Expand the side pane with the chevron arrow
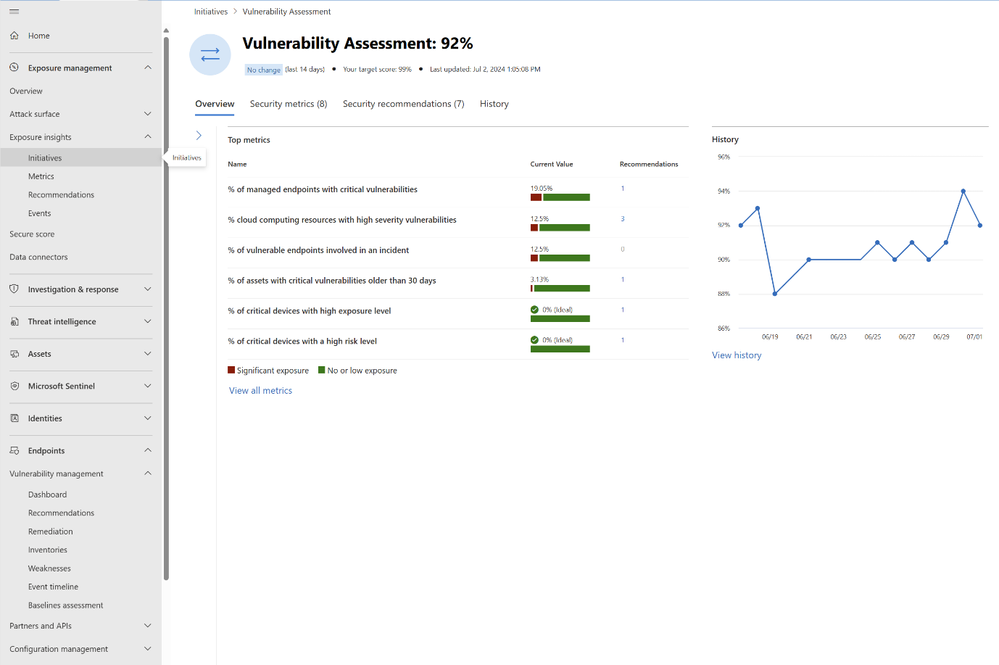The width and height of the screenshot is (999, 665). (x=199, y=135)
